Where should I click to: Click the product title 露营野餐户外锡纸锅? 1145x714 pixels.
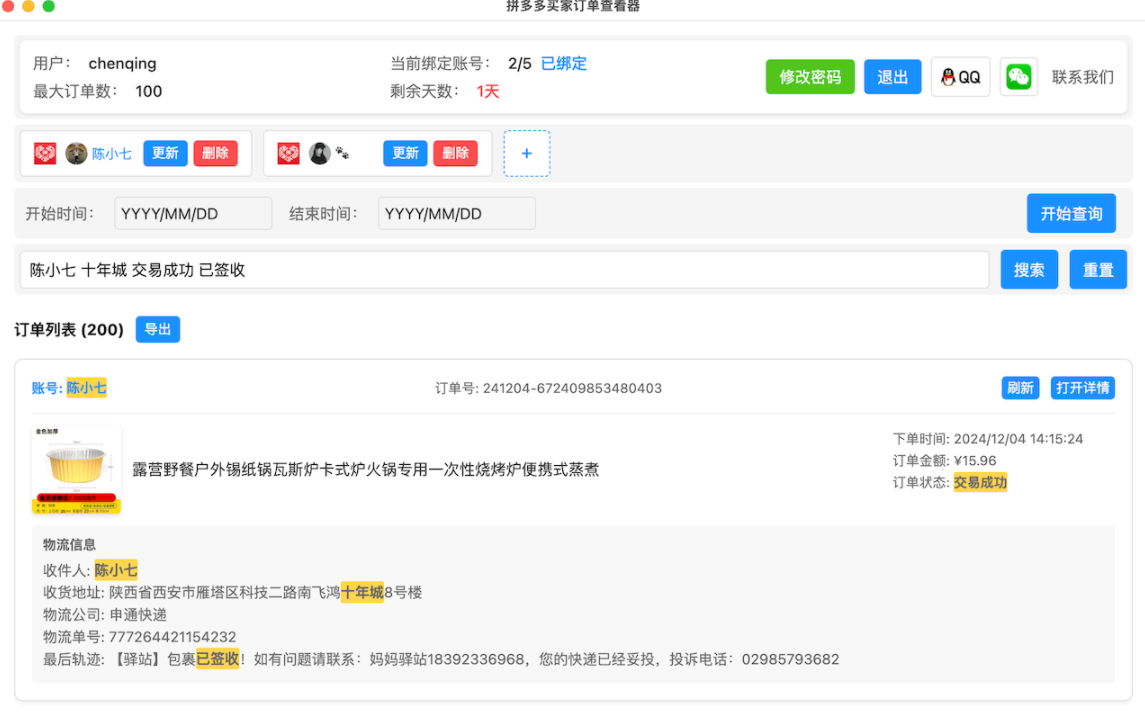365,469
